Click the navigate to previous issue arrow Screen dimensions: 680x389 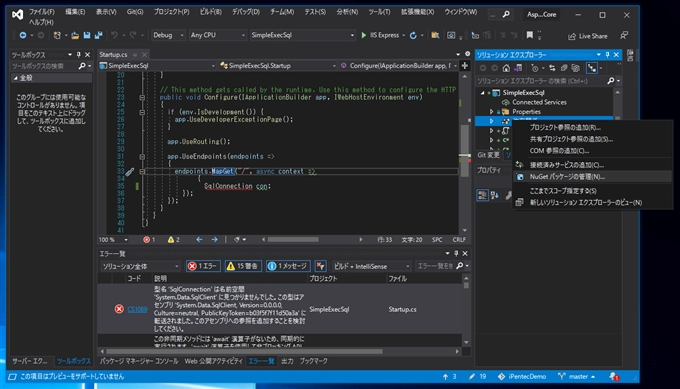point(199,239)
